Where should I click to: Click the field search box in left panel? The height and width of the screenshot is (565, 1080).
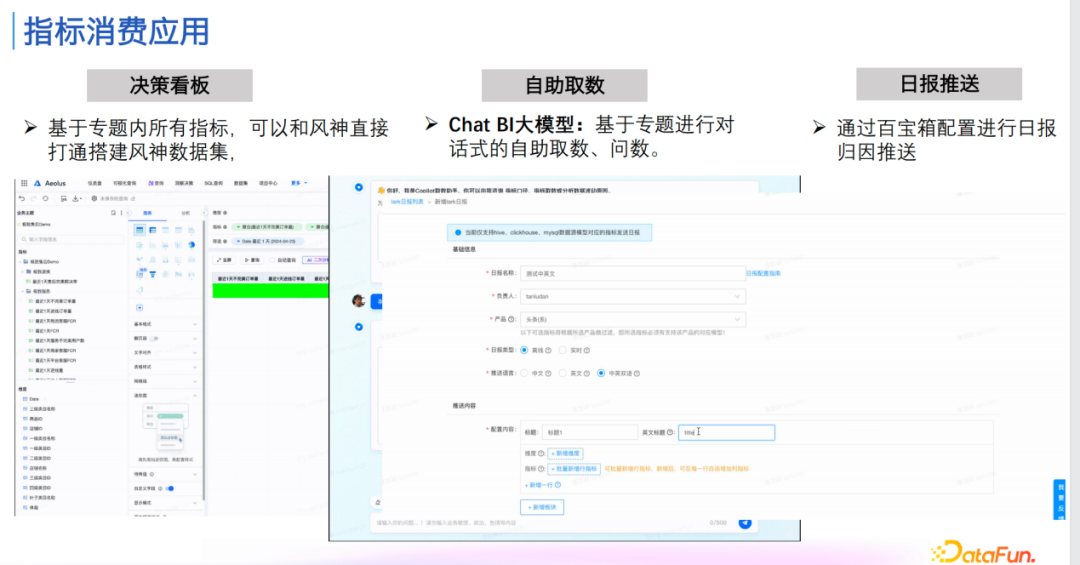pos(71,239)
